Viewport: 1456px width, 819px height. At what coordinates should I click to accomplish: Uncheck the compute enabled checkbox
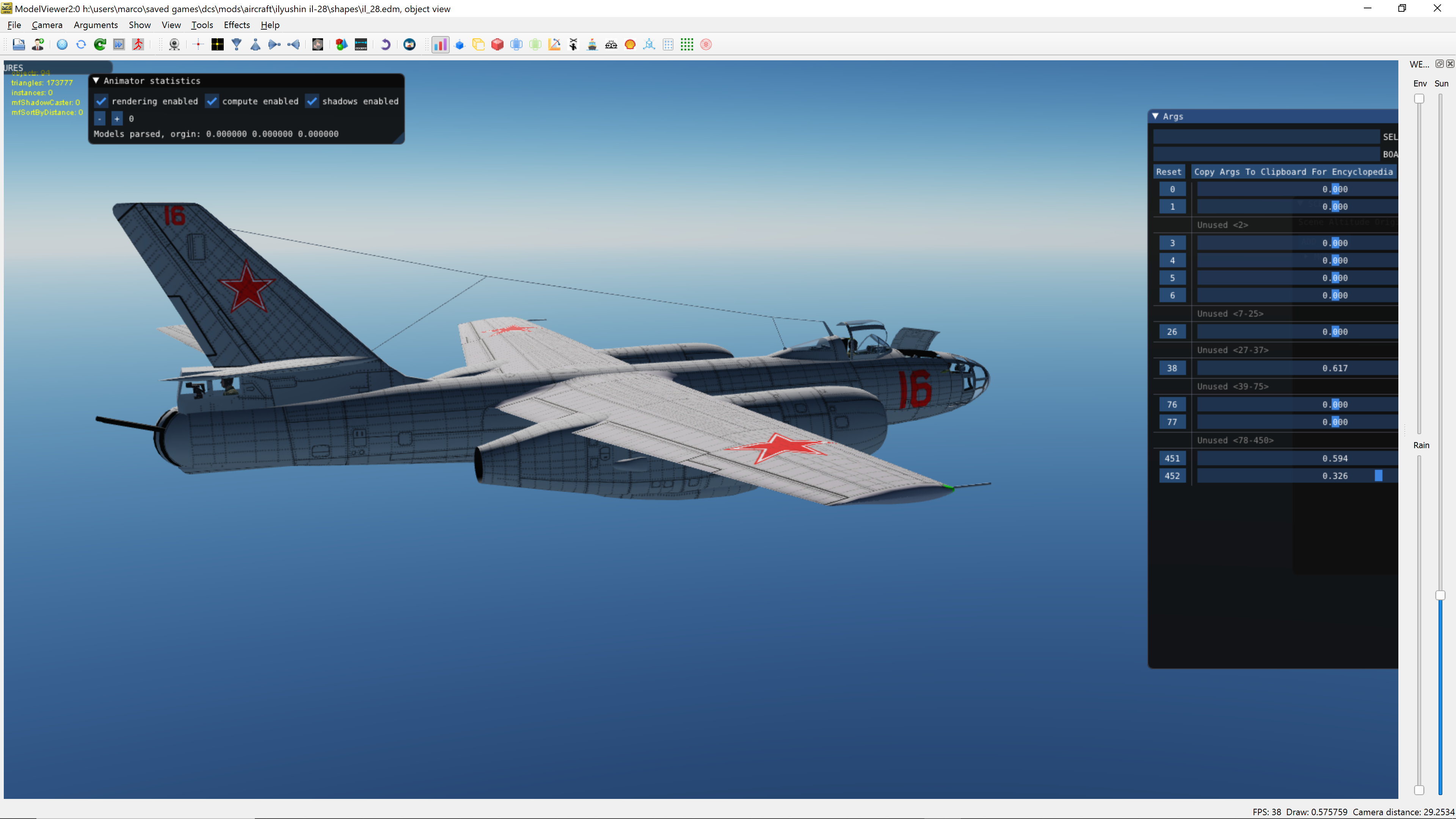click(212, 101)
